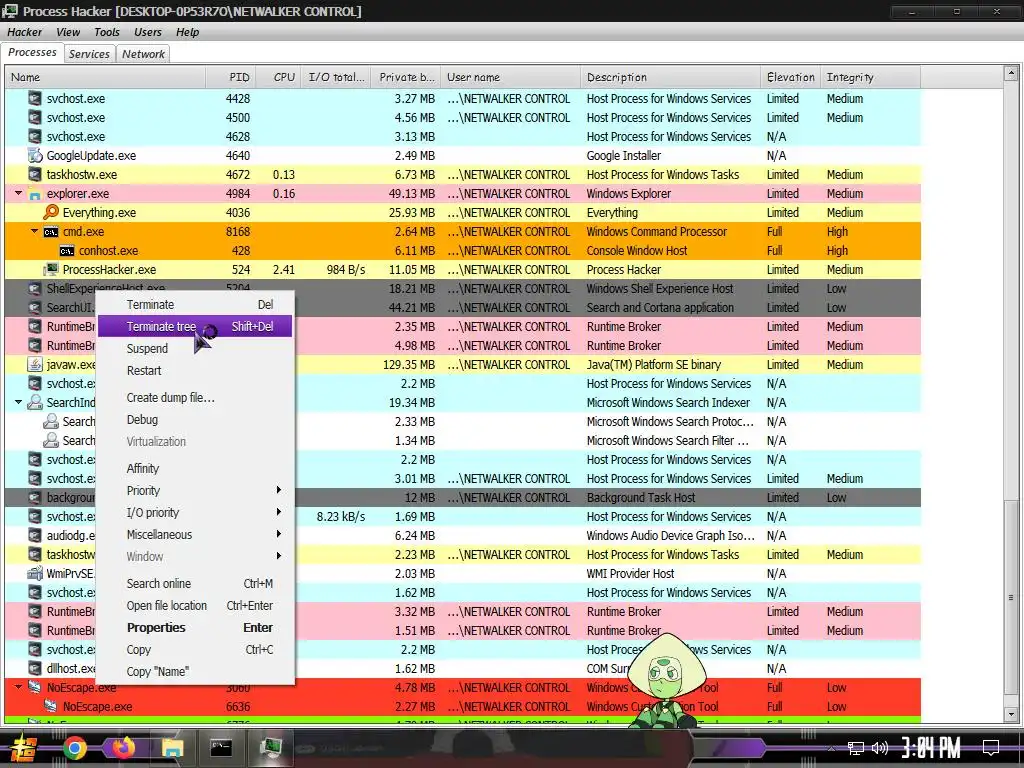1024x768 pixels.
Task: Click the conhost.exe icon
Action: click(x=67, y=251)
